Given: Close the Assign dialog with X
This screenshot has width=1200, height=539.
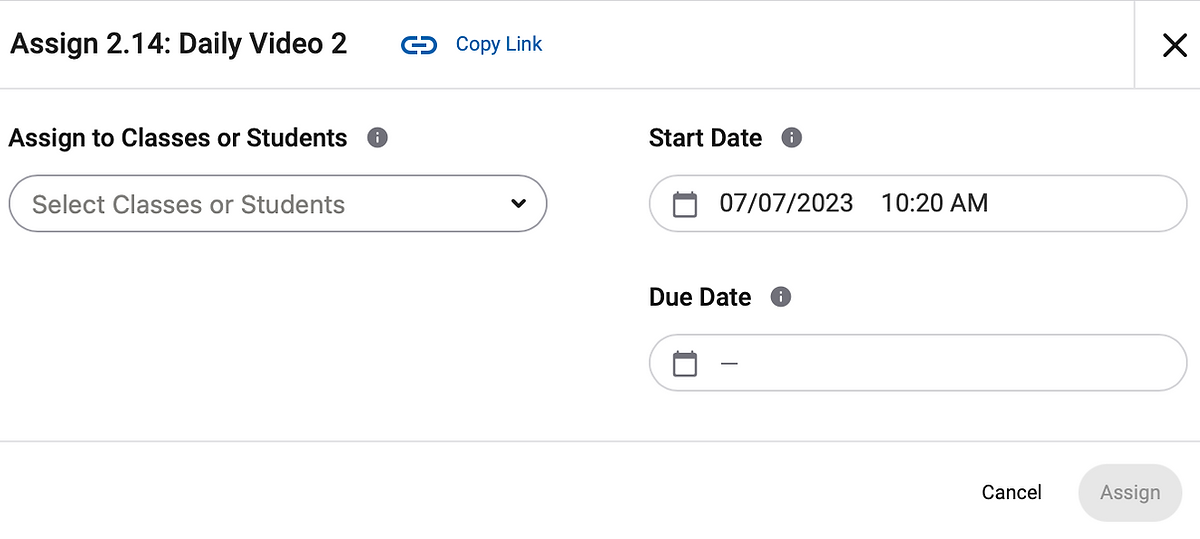Looking at the screenshot, I should click(1174, 45).
